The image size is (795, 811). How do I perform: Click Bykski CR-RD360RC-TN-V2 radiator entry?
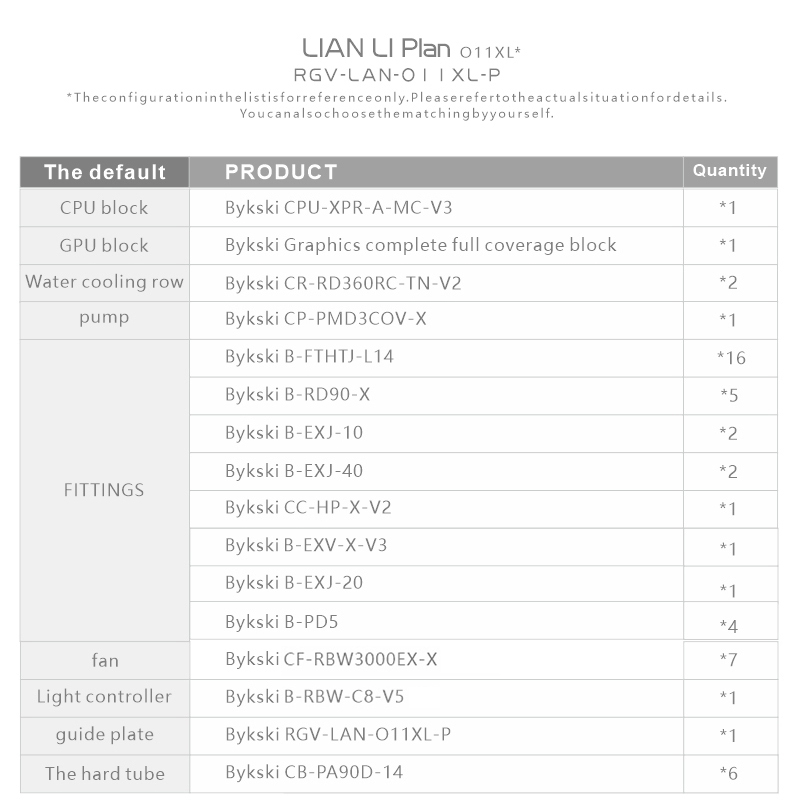coord(343,283)
